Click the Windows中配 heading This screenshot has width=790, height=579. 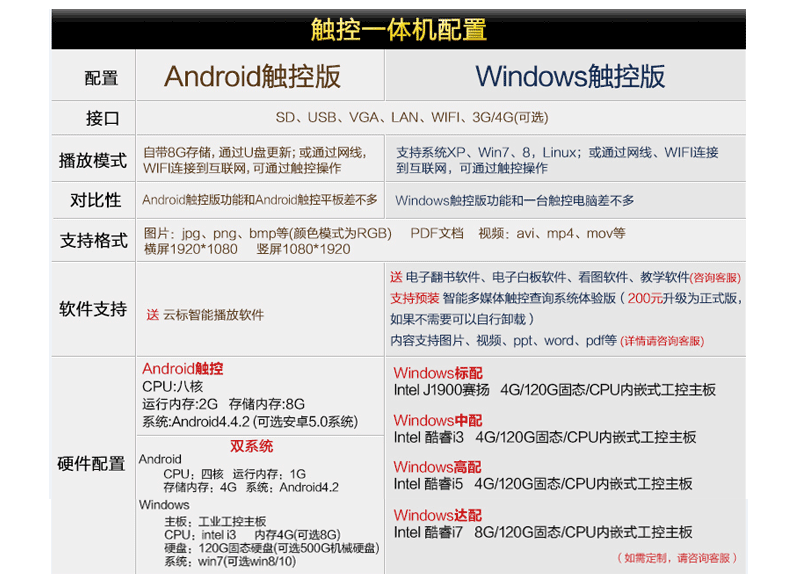[437, 420]
